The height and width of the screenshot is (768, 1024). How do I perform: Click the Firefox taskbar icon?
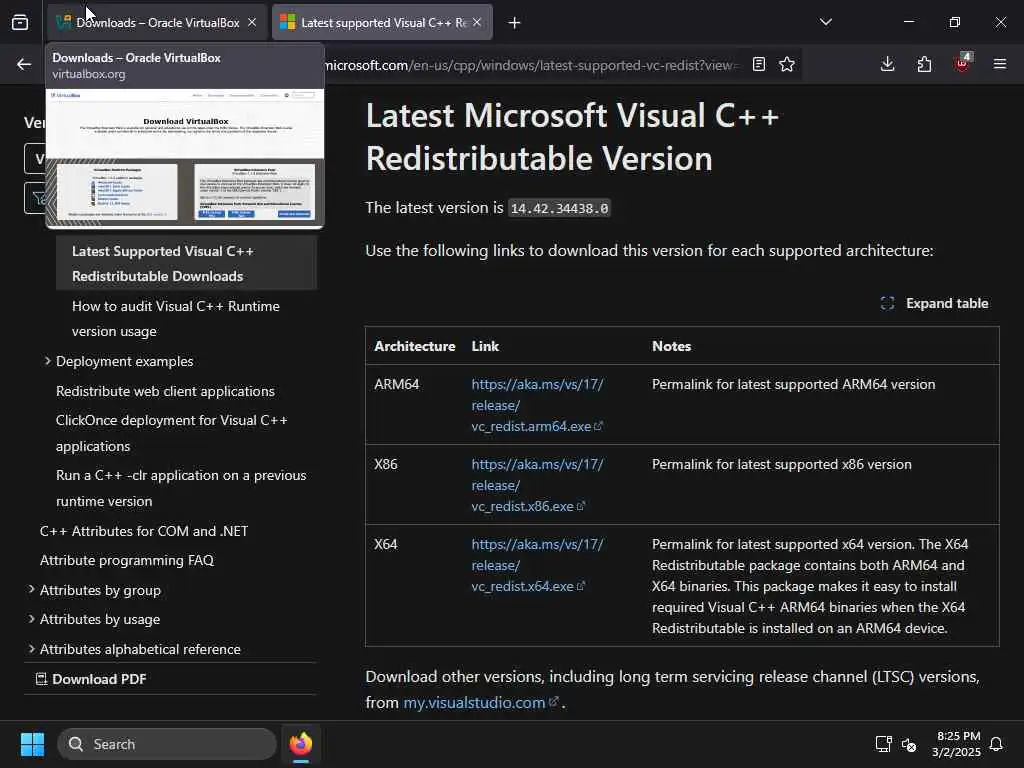pyautogui.click(x=300, y=744)
